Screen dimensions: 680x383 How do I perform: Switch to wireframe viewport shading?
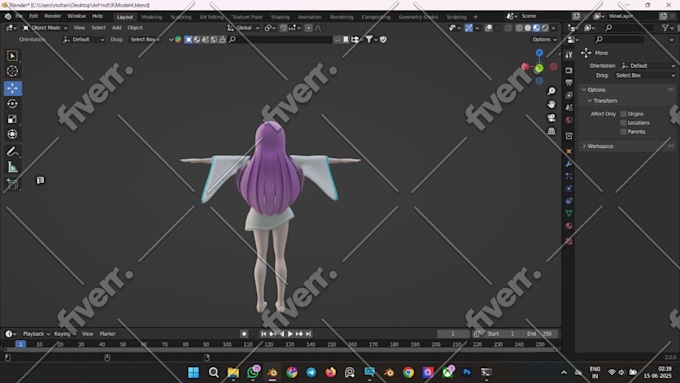519,28
